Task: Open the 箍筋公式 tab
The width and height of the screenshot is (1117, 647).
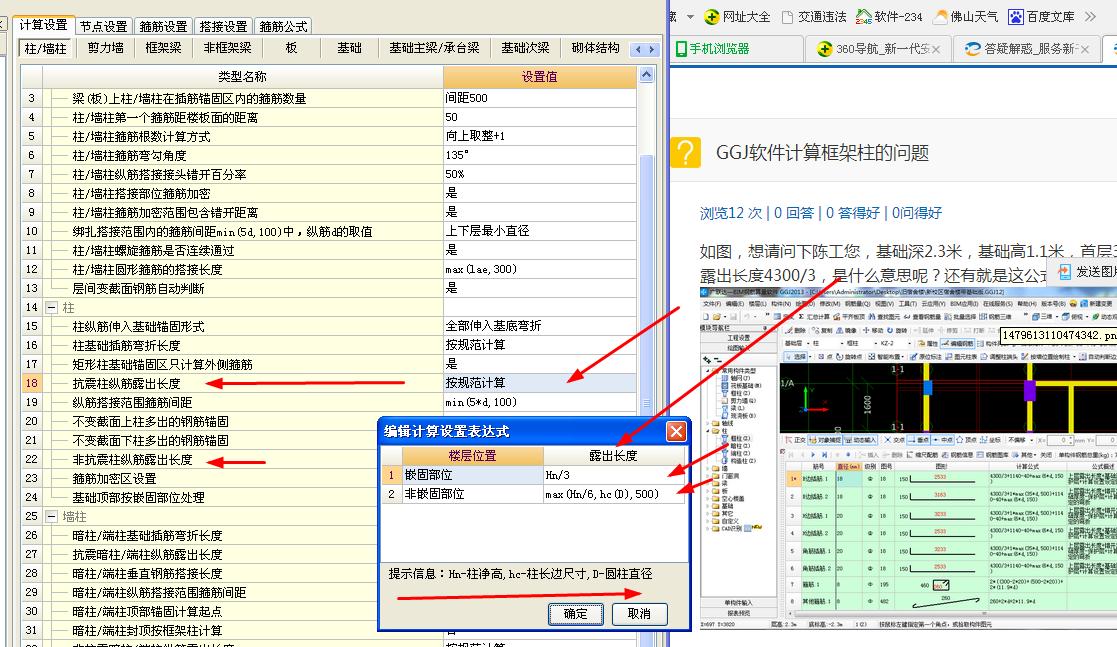Action: (x=283, y=26)
